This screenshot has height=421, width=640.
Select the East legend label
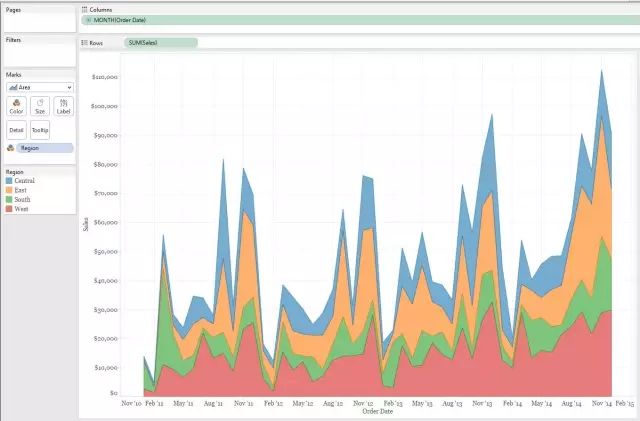20,190
